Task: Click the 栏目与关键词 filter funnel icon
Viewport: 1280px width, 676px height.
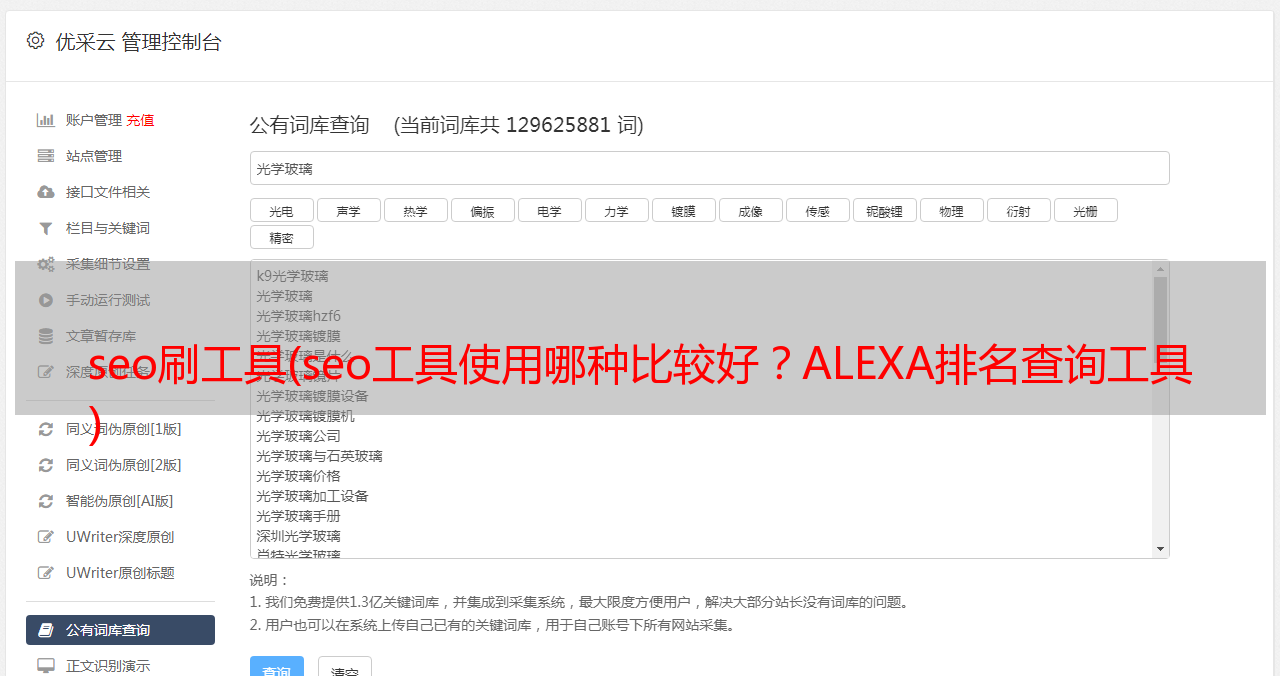Action: click(x=45, y=228)
